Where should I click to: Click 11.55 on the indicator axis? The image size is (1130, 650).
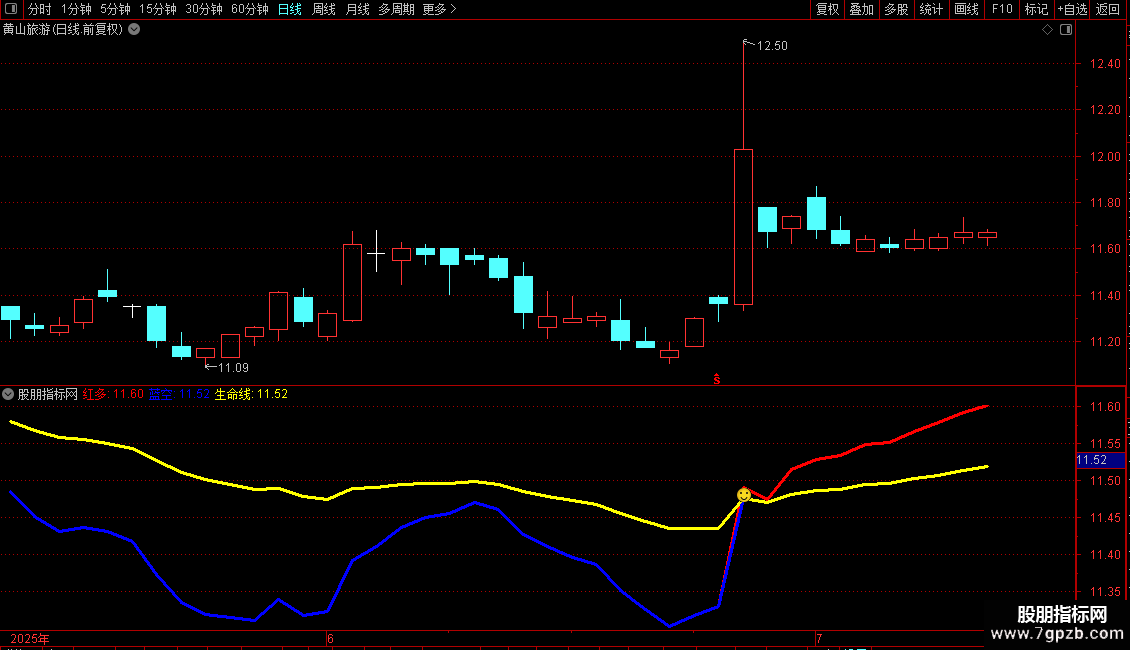click(x=1105, y=444)
